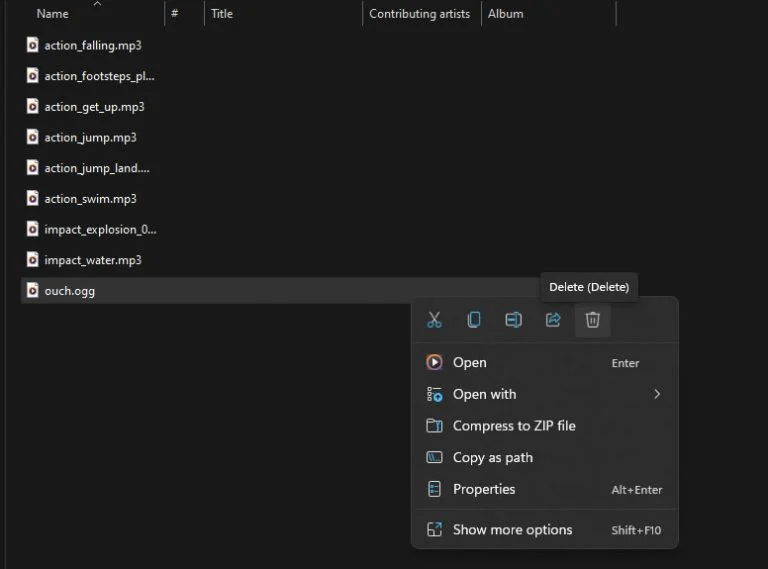Sort by the Contributing artists column
768x569 pixels.
tap(419, 14)
